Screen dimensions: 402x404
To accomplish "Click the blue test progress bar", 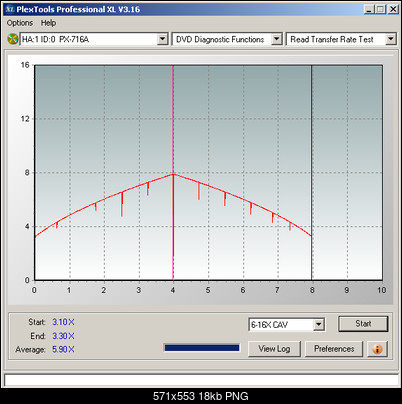I will pyautogui.click(x=202, y=348).
